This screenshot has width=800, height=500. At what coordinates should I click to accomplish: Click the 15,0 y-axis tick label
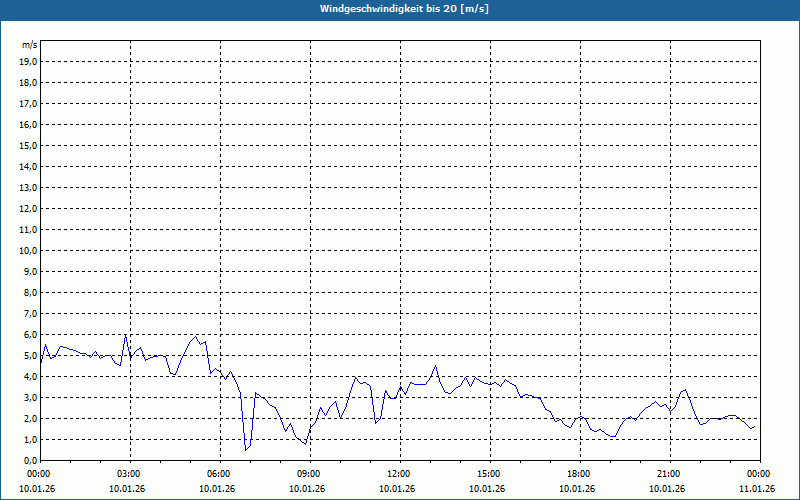point(28,145)
